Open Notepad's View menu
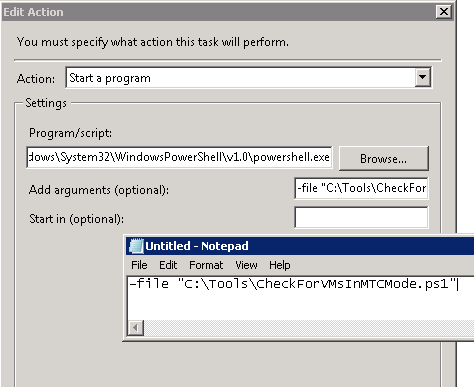The height and width of the screenshot is (387, 474). [246, 265]
